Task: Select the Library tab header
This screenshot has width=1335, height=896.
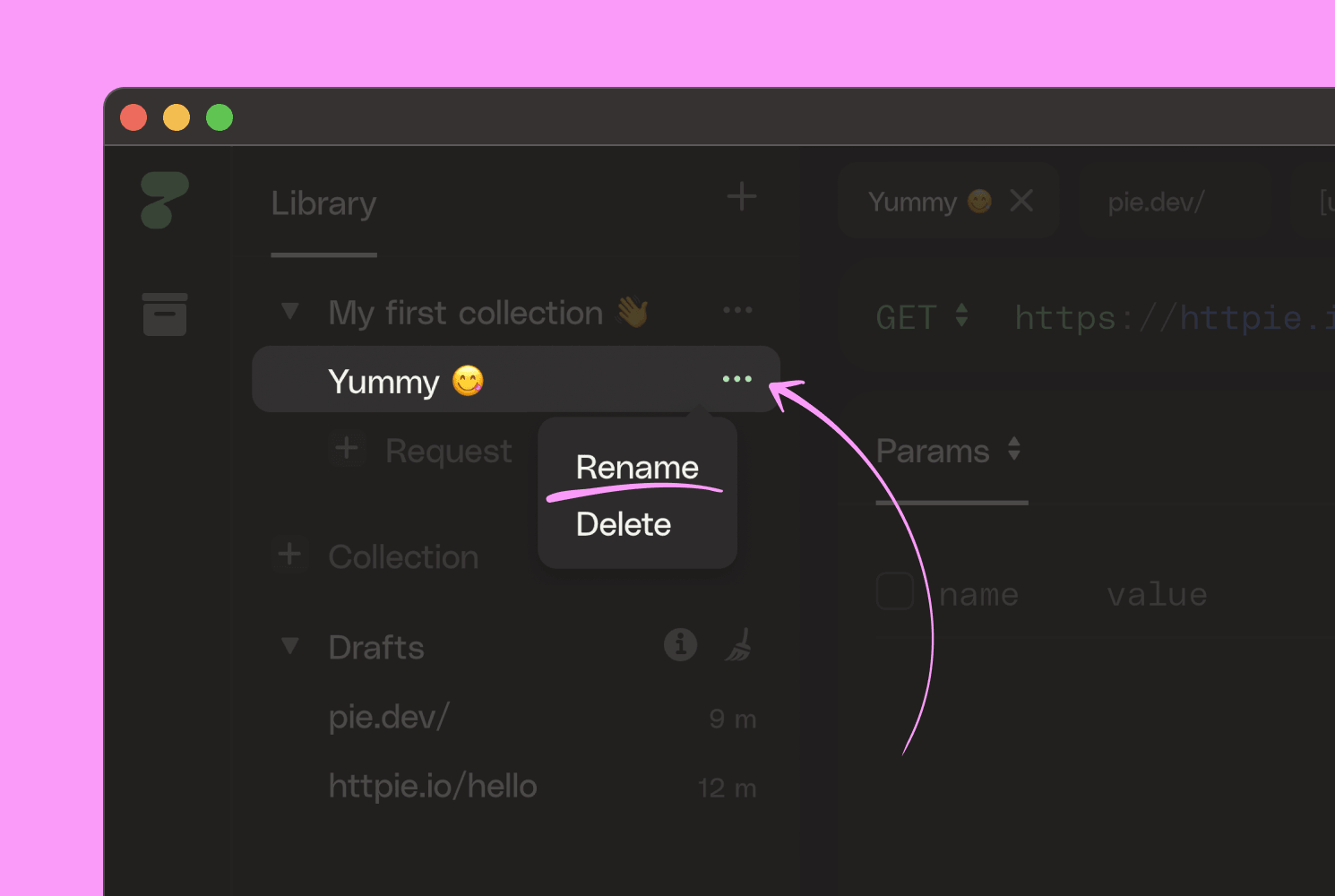Action: (323, 203)
